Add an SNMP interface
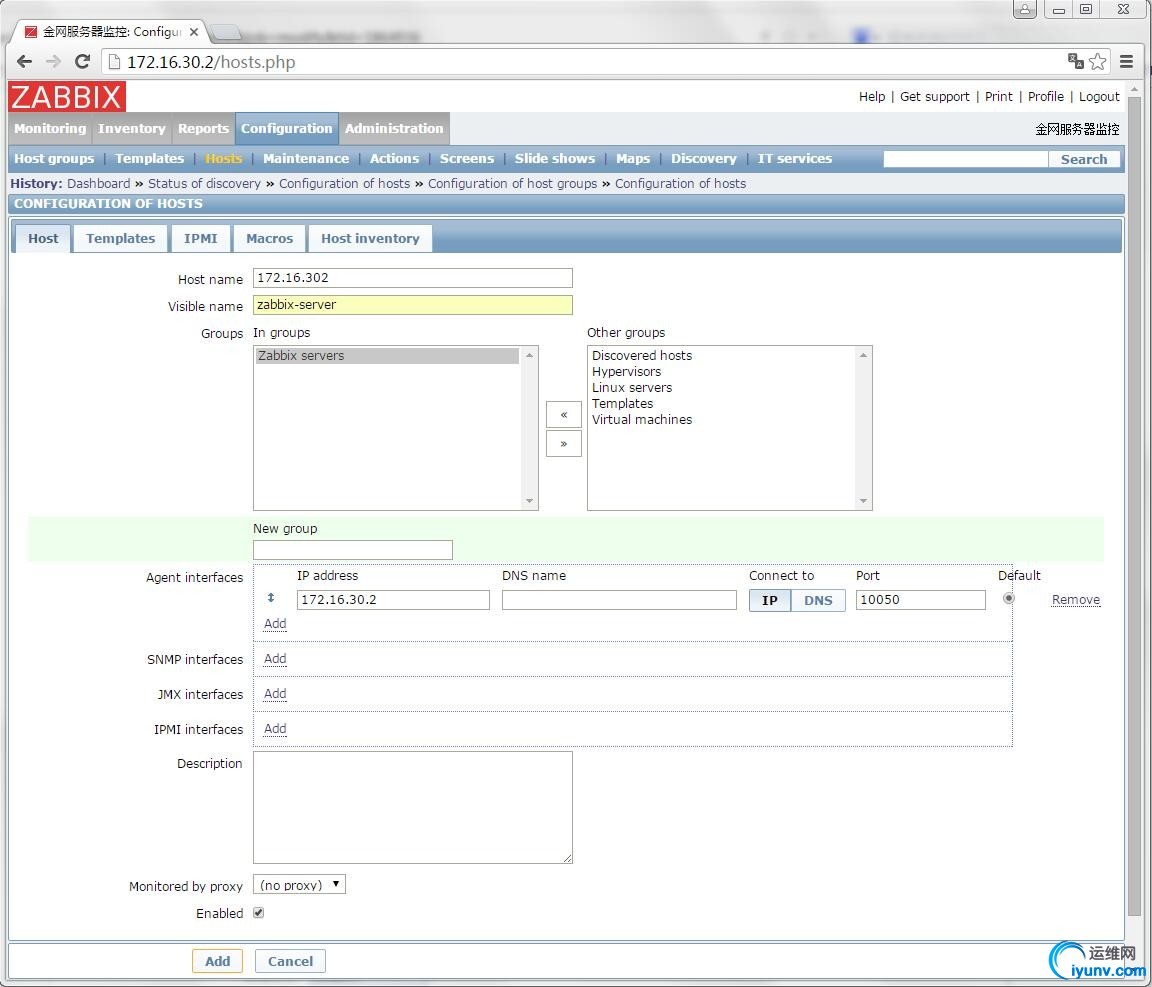 (275, 659)
